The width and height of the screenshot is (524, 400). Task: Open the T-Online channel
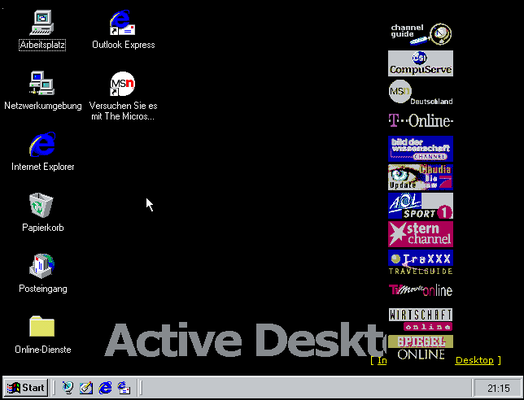point(421,121)
